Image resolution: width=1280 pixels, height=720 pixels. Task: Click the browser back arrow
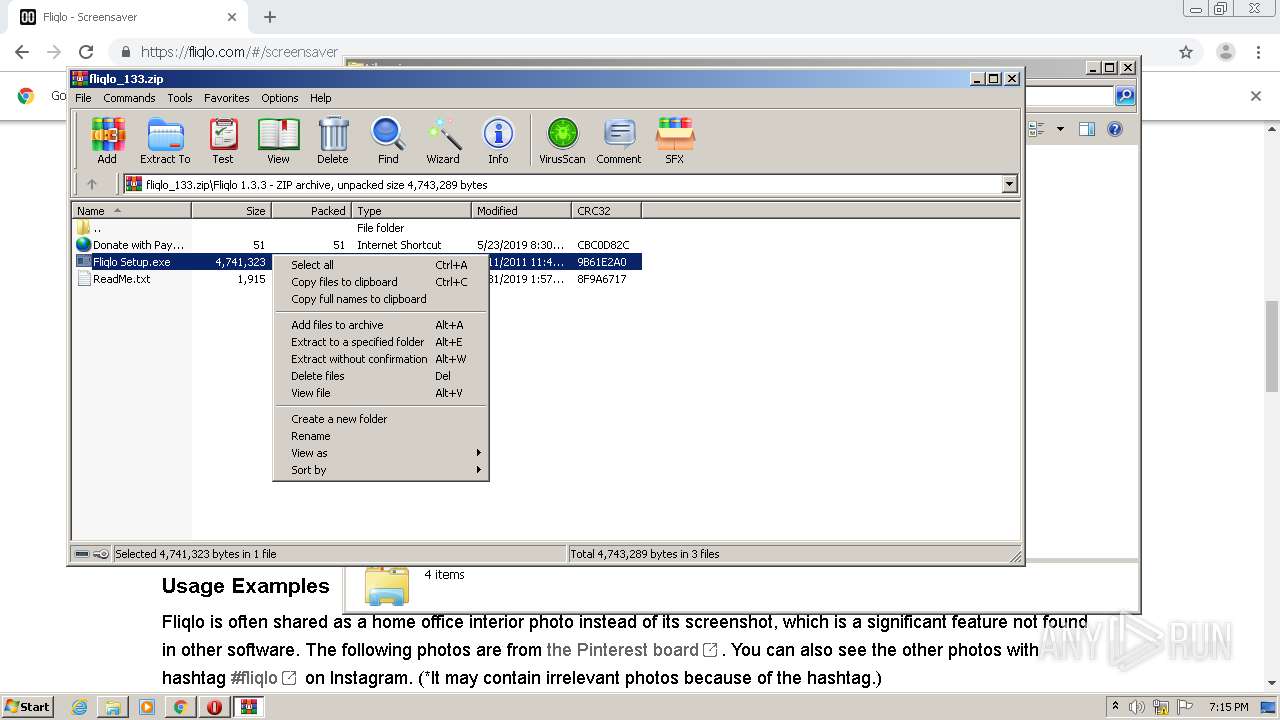point(22,52)
